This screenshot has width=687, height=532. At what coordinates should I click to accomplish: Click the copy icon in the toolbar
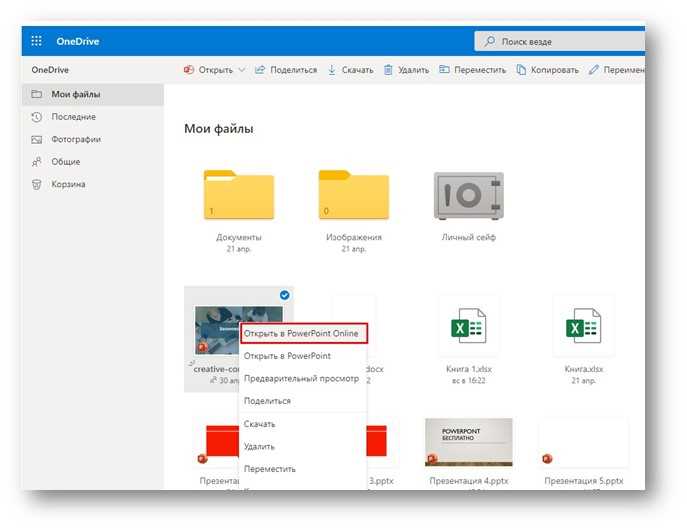coord(521,70)
